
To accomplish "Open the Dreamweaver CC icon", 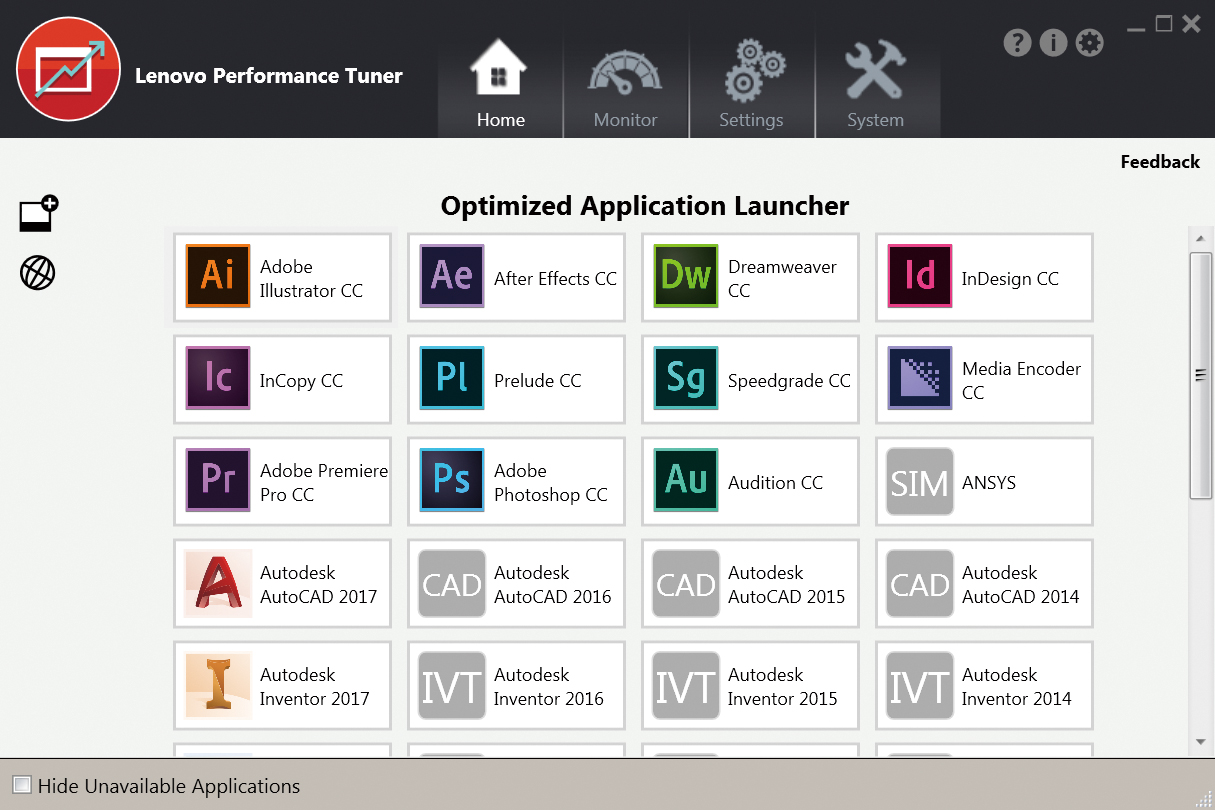I will tap(686, 276).
